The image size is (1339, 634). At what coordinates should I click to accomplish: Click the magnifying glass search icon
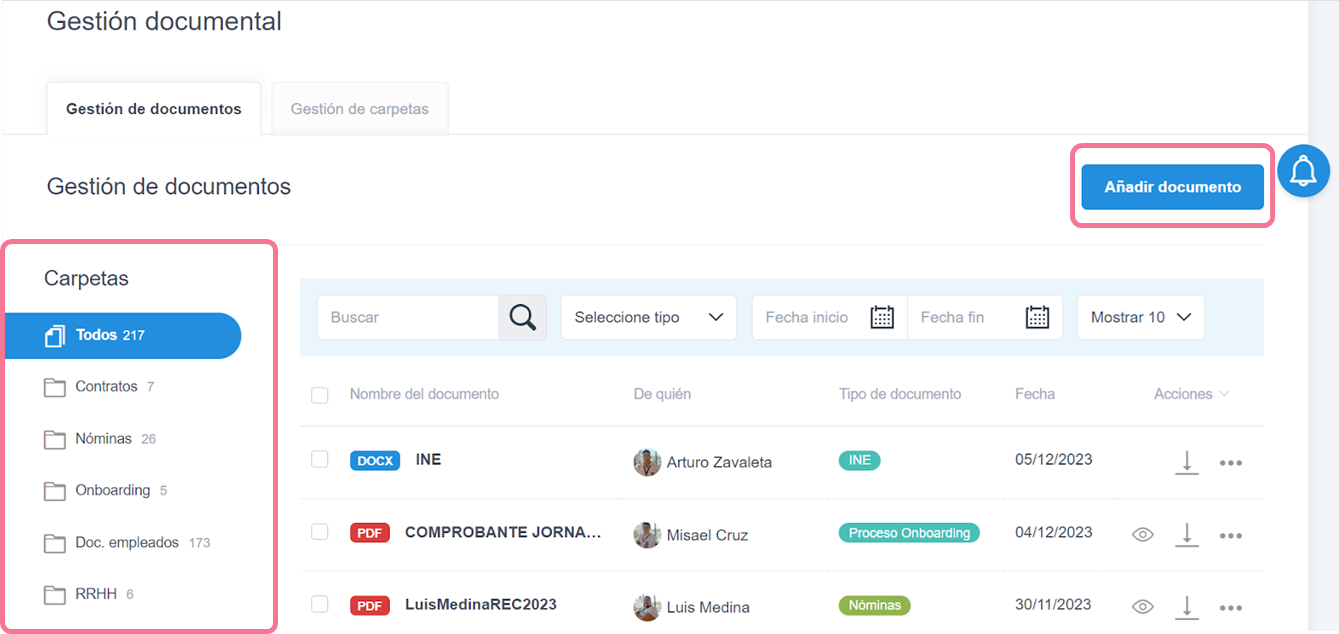point(522,317)
